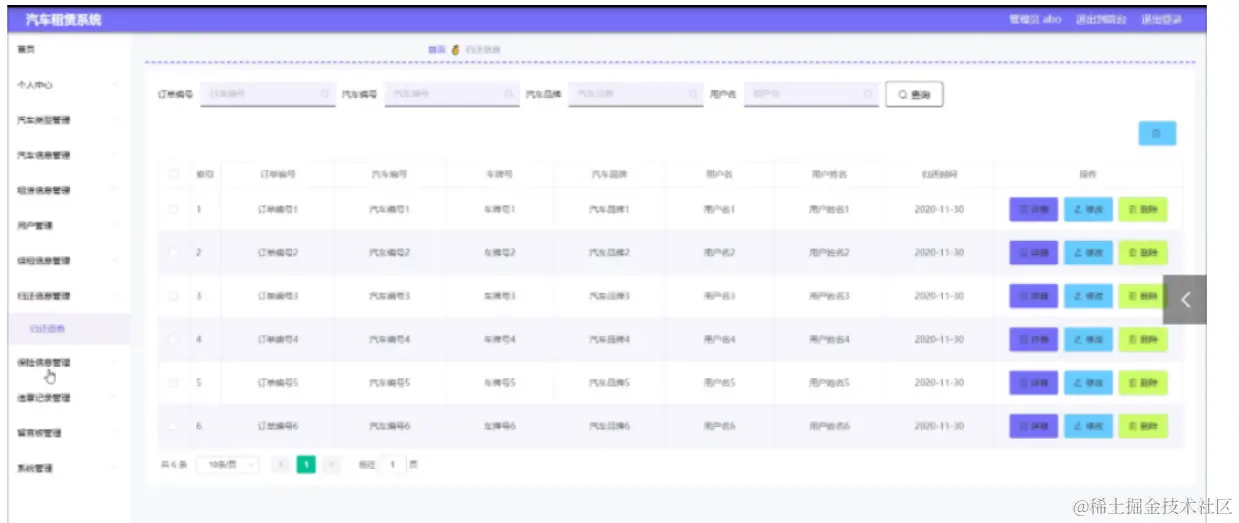Click 删除 for row 订单编号1
This screenshot has width=1239, height=523.
[1142, 210]
